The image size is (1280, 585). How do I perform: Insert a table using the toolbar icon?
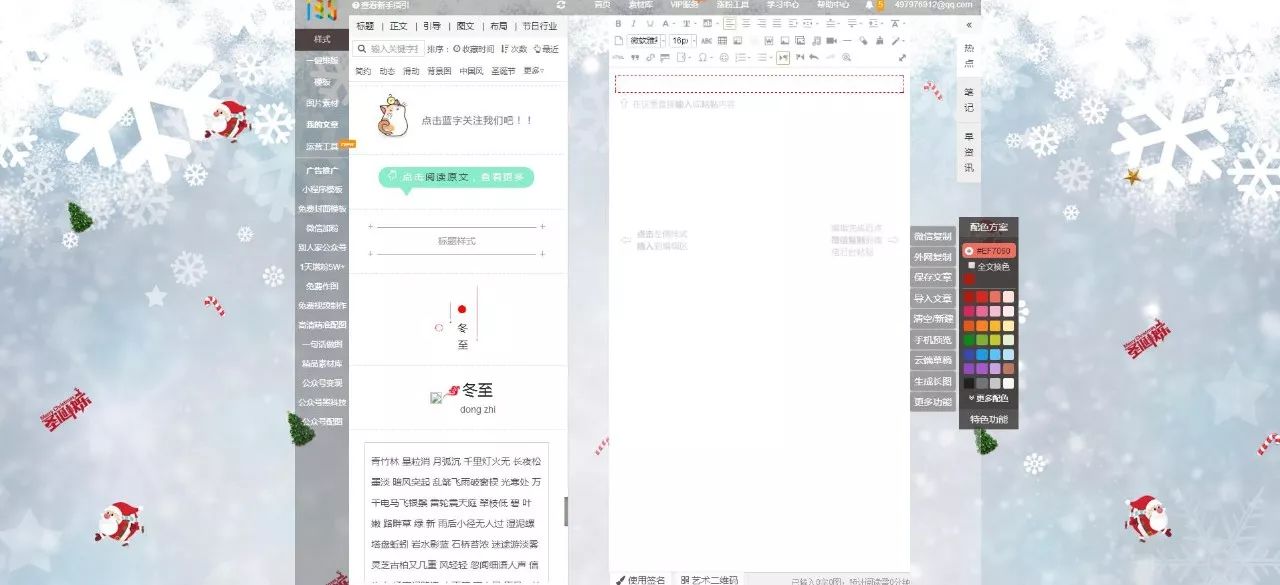tap(724, 41)
